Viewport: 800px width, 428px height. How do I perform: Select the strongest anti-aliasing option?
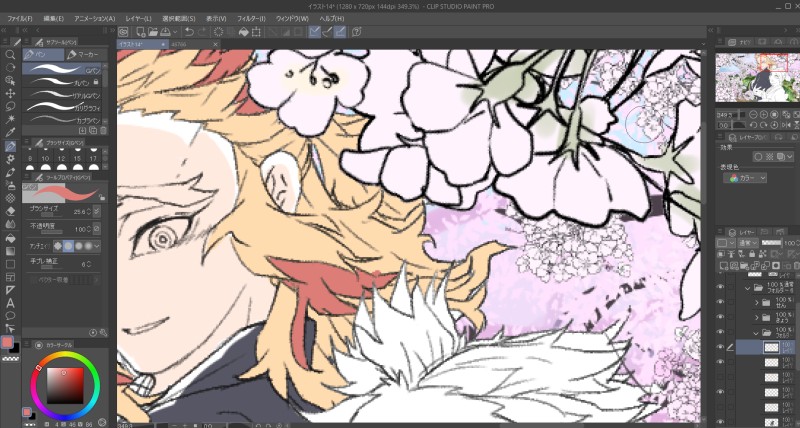(x=89, y=246)
